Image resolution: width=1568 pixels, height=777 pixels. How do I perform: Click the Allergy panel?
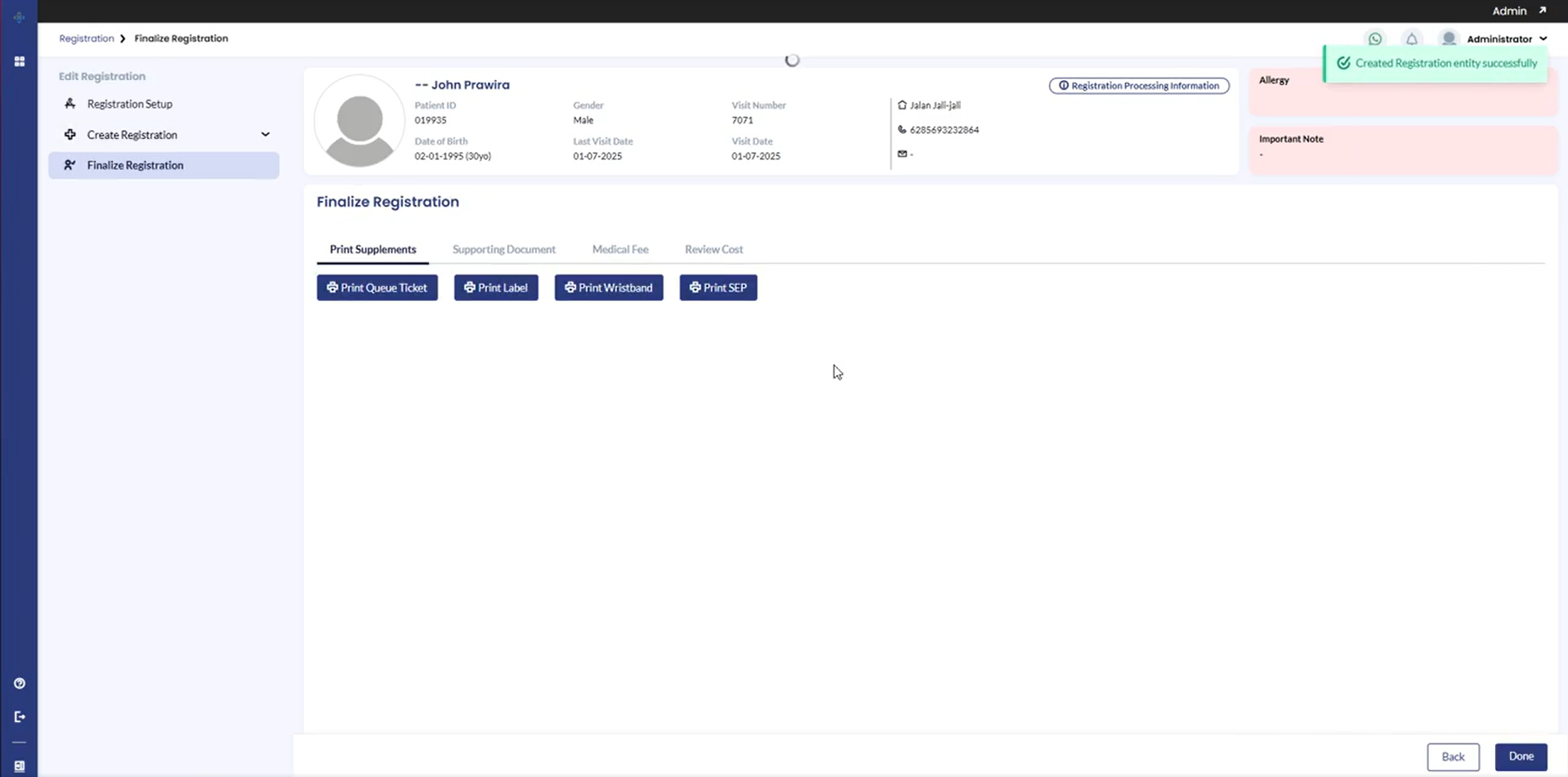[1403, 92]
